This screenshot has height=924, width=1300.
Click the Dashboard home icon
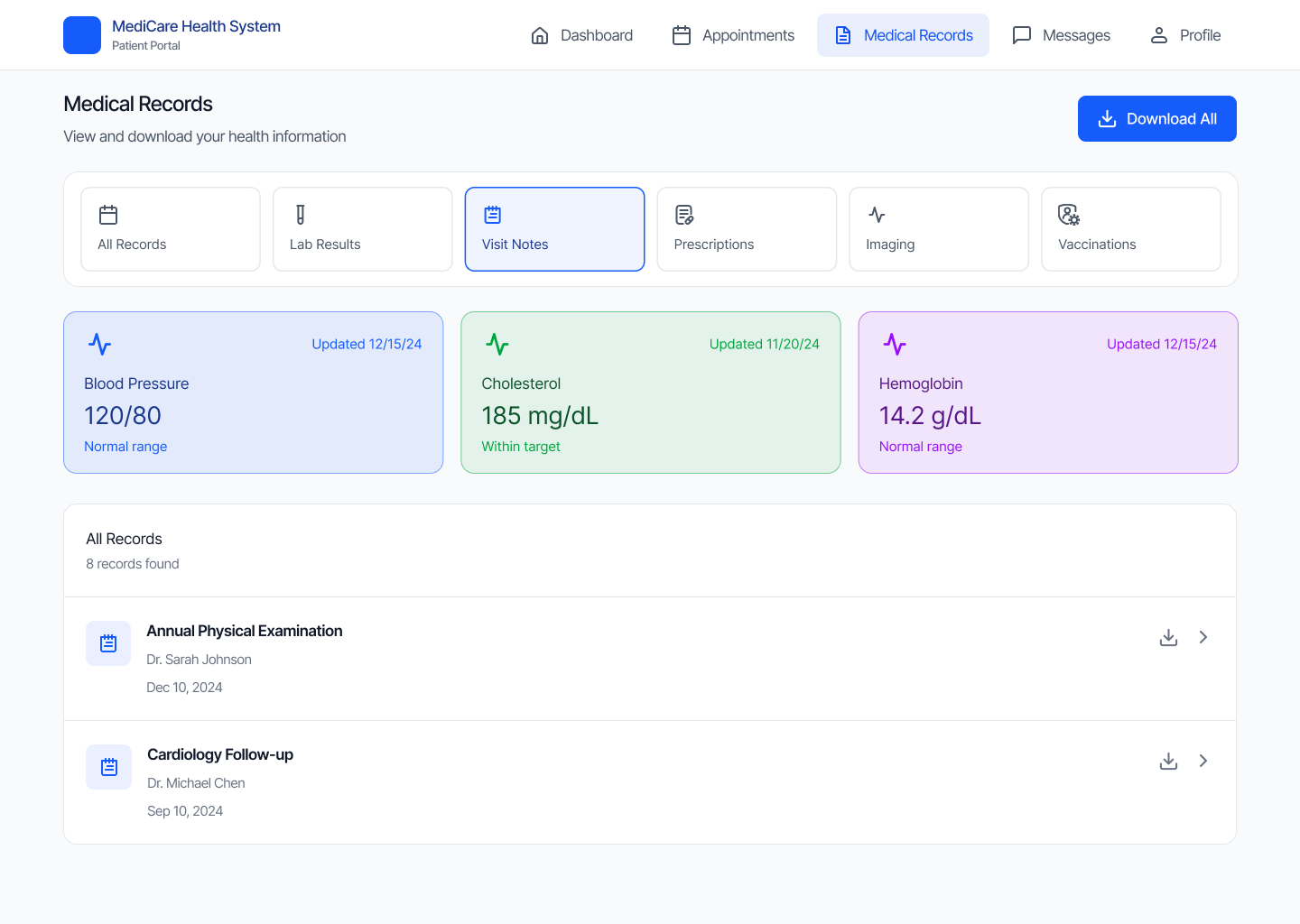coord(540,34)
